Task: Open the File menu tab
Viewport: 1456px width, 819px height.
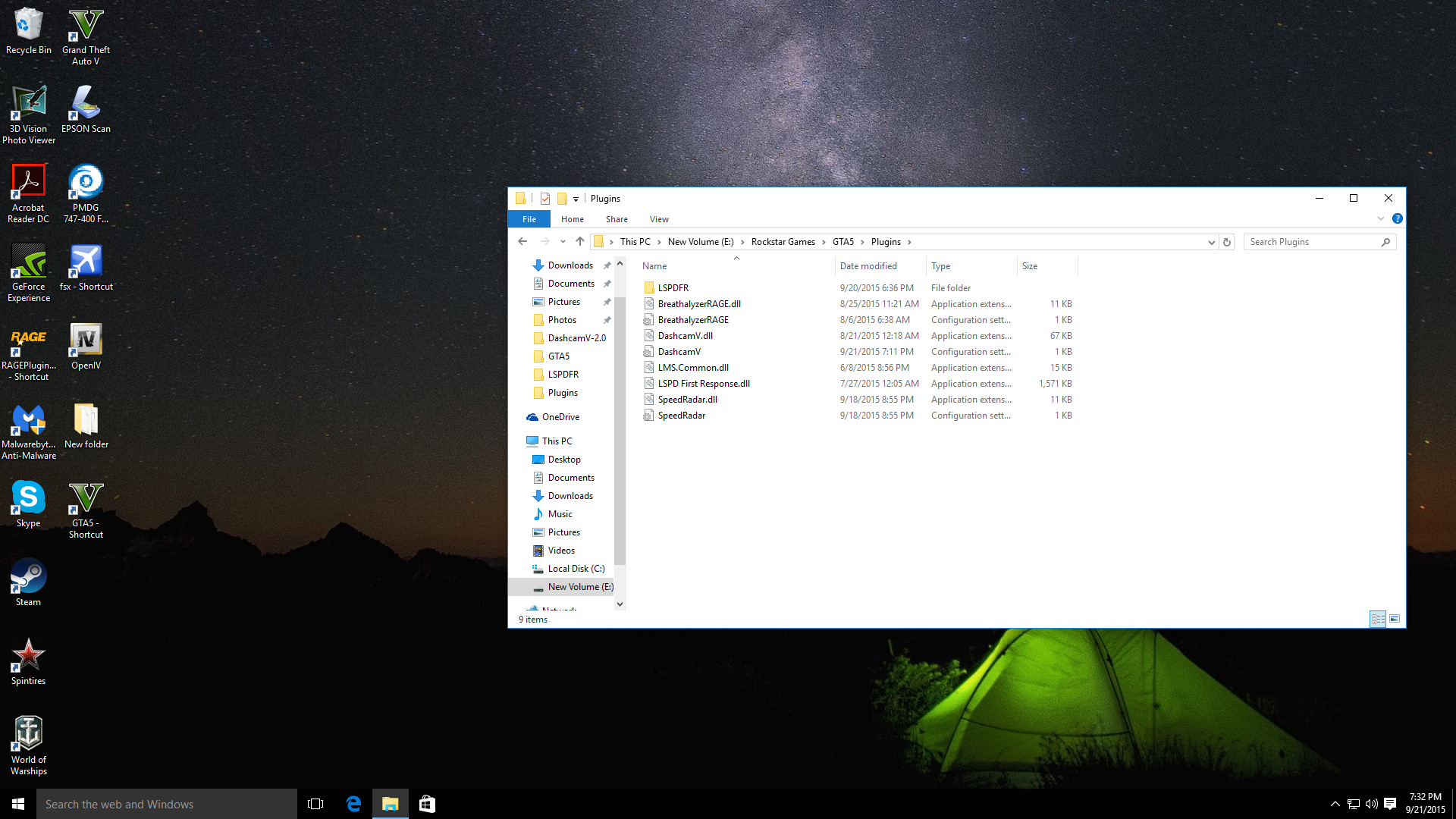Action: tap(529, 219)
